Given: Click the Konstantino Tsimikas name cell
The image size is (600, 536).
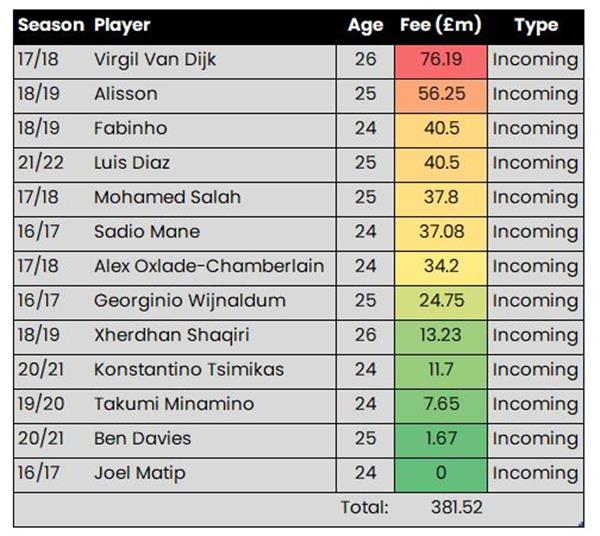Looking at the screenshot, I should click(x=189, y=369).
